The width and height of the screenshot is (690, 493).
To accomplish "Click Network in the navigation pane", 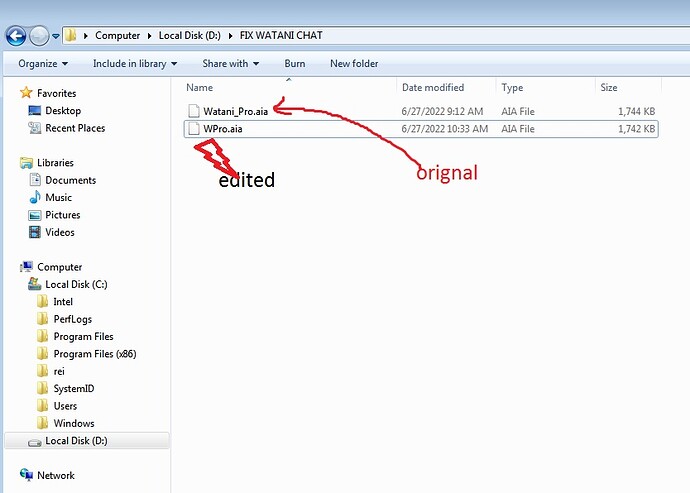I will [55, 475].
